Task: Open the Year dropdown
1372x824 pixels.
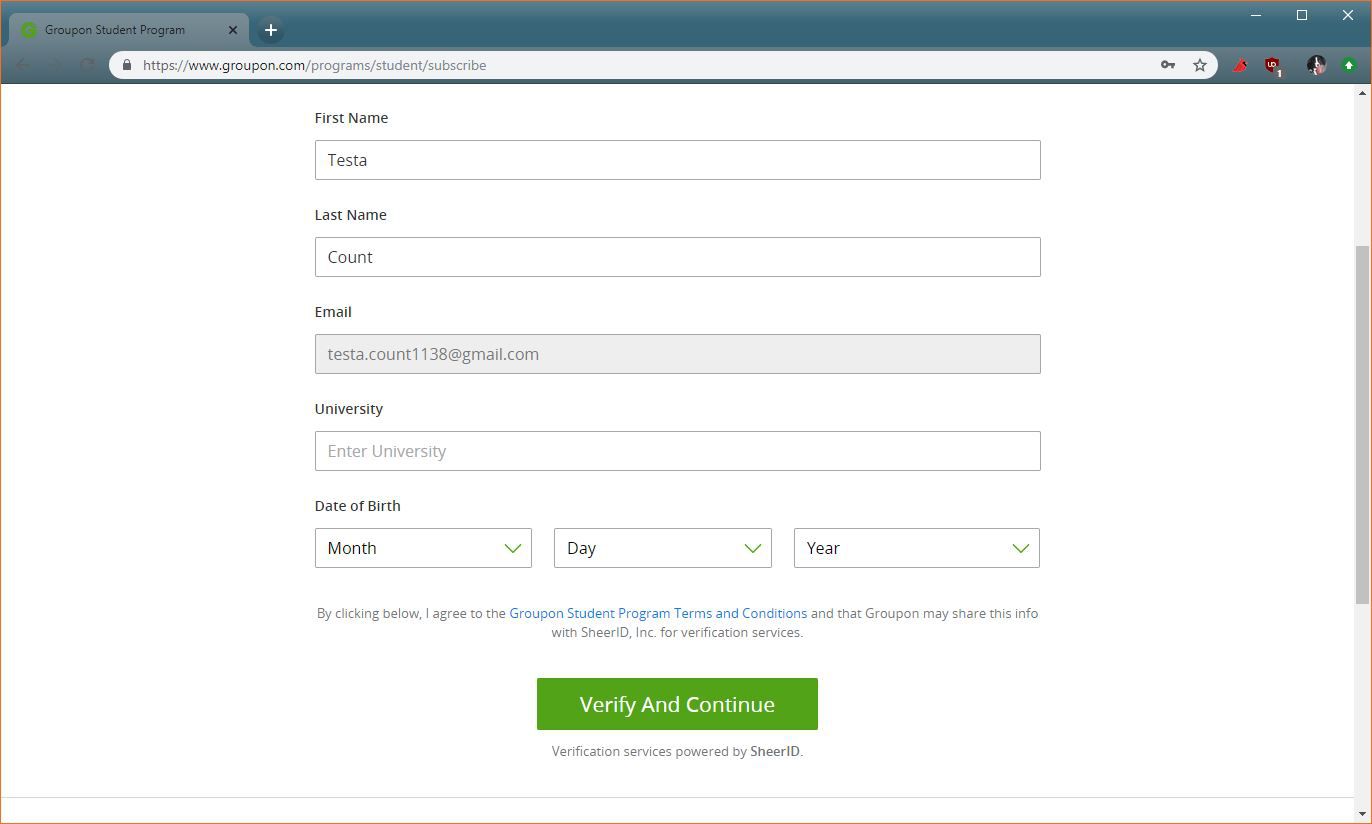Action: pos(916,548)
